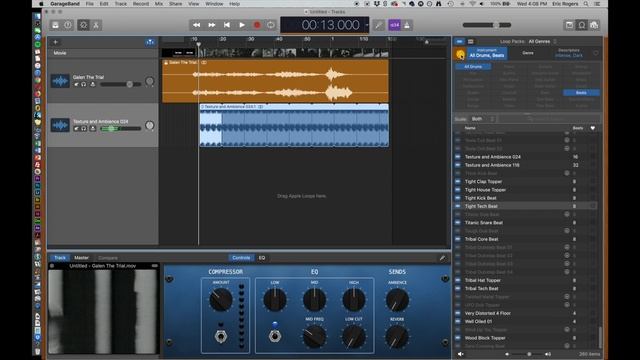Lock the Galen The Trial track
640x360 pixels.
(93, 84)
